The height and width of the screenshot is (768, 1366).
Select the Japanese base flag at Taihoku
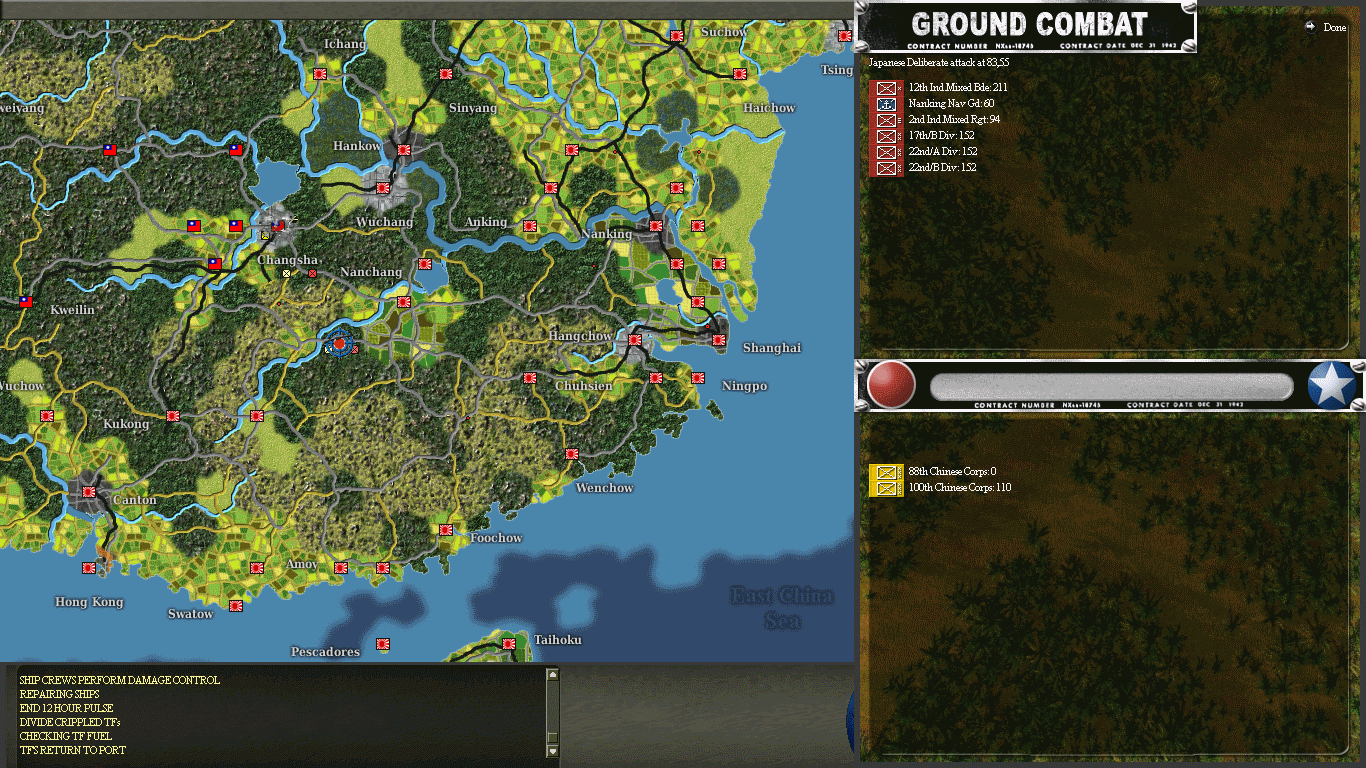point(509,644)
